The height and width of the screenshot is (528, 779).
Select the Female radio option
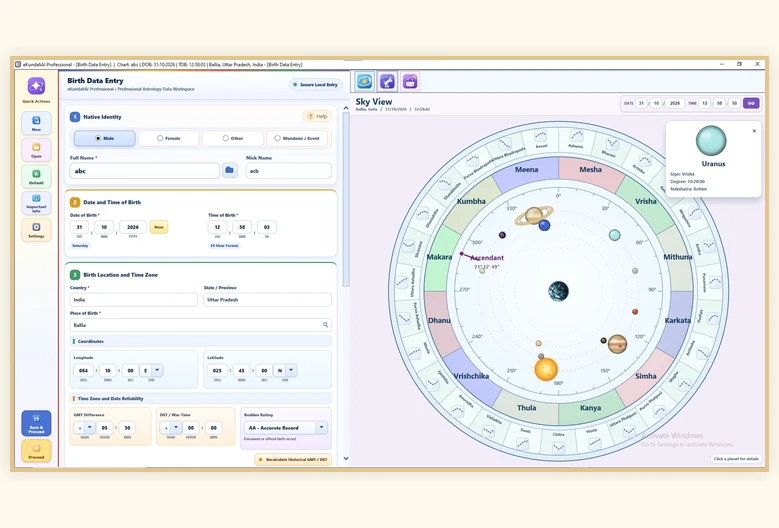pos(168,138)
